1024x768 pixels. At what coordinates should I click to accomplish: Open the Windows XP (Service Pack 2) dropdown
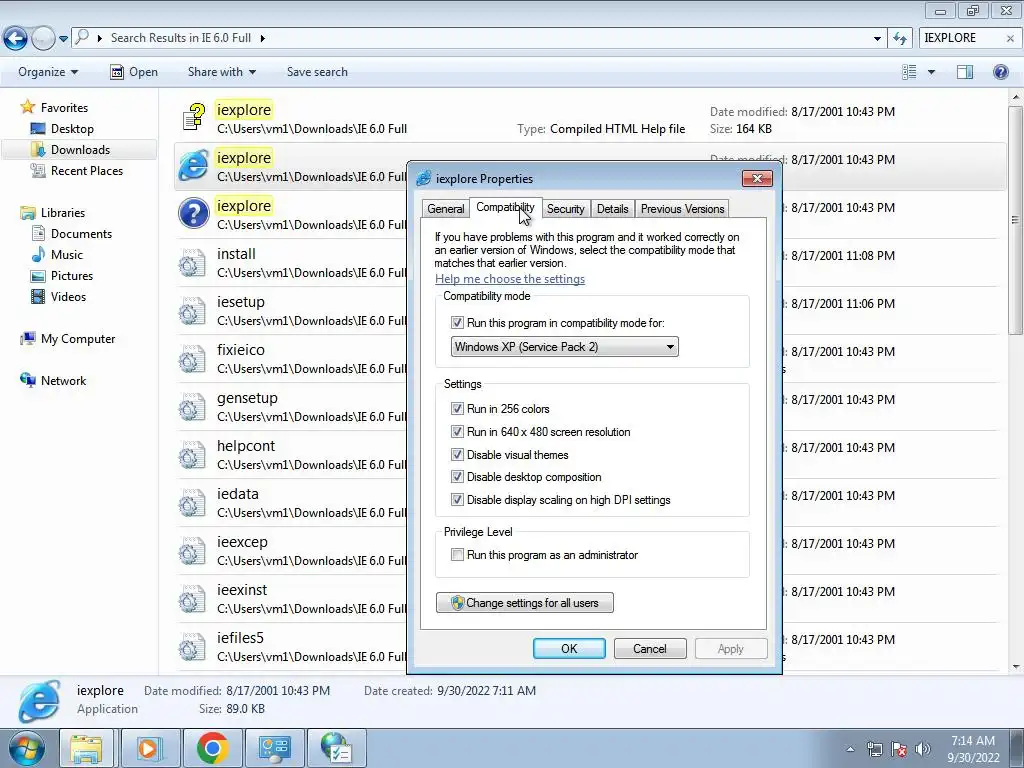565,347
